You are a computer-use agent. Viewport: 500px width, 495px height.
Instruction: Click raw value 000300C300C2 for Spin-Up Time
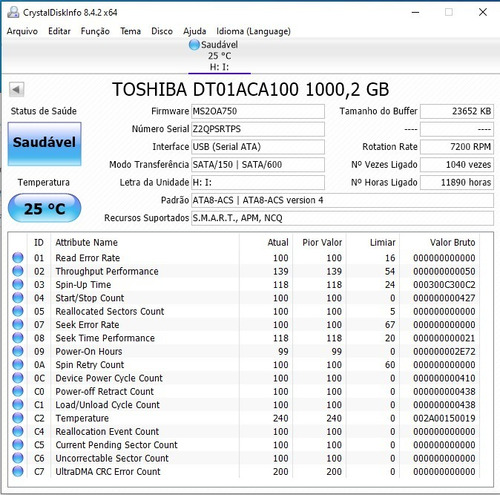(x=444, y=285)
